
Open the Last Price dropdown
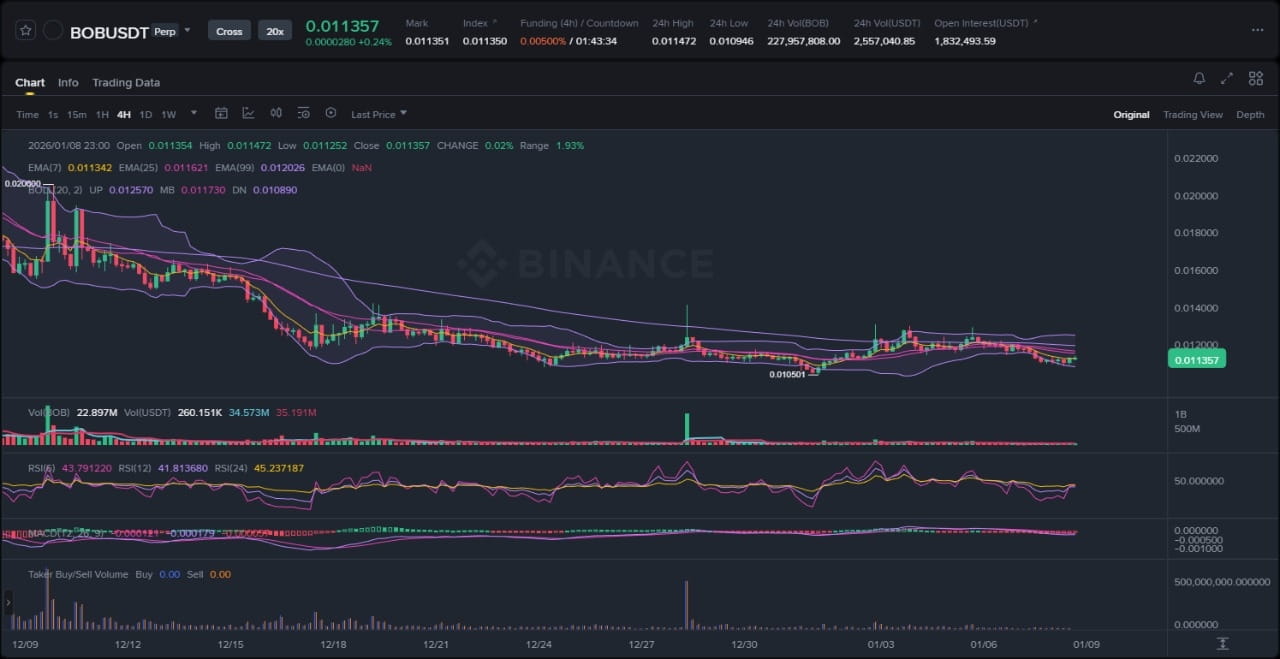click(379, 115)
